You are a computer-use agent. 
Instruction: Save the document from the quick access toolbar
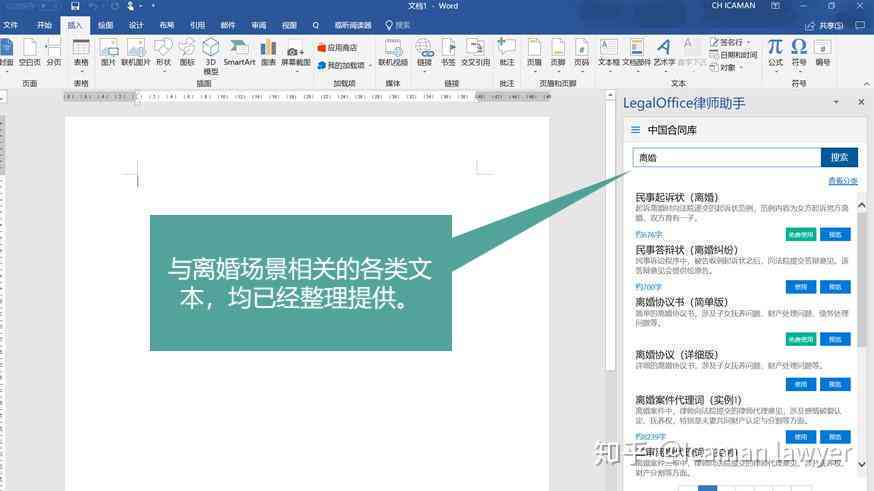[75, 6]
